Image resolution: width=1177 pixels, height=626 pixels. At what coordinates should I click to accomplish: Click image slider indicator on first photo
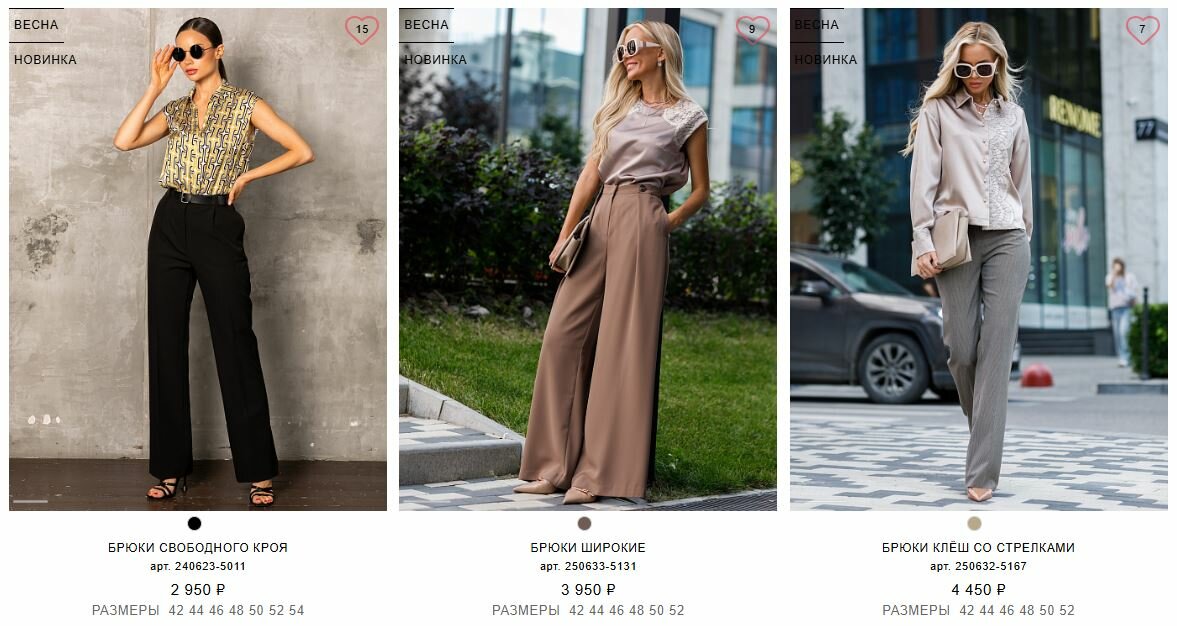click(x=31, y=501)
